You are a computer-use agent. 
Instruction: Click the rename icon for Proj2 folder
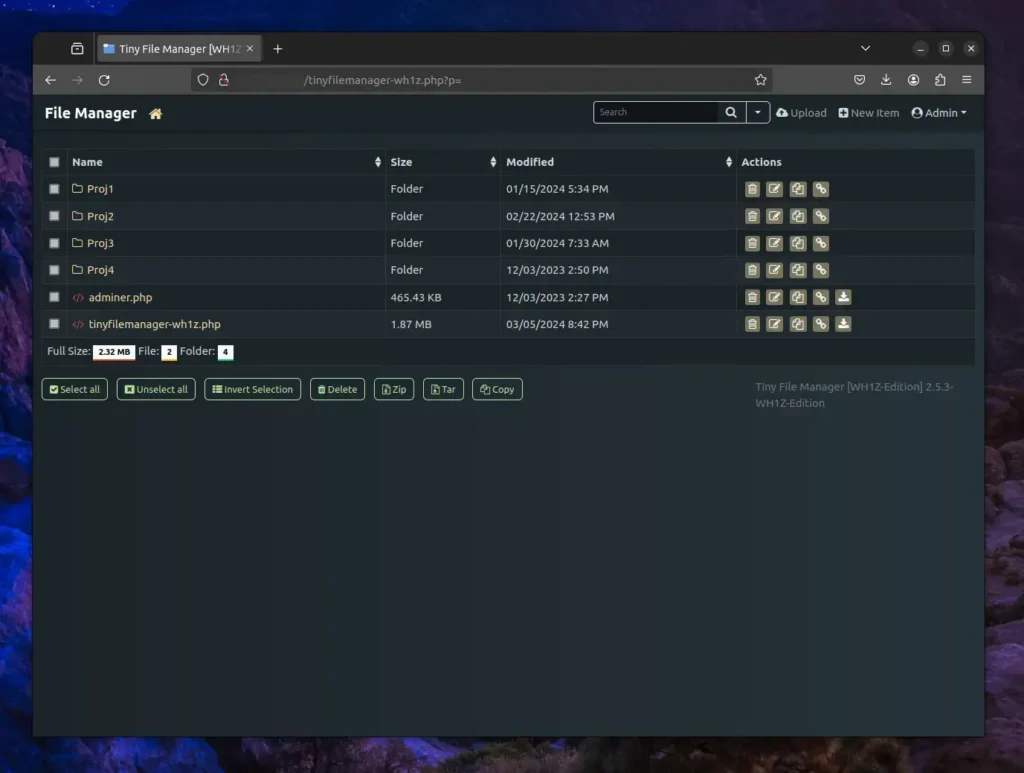[775, 216]
